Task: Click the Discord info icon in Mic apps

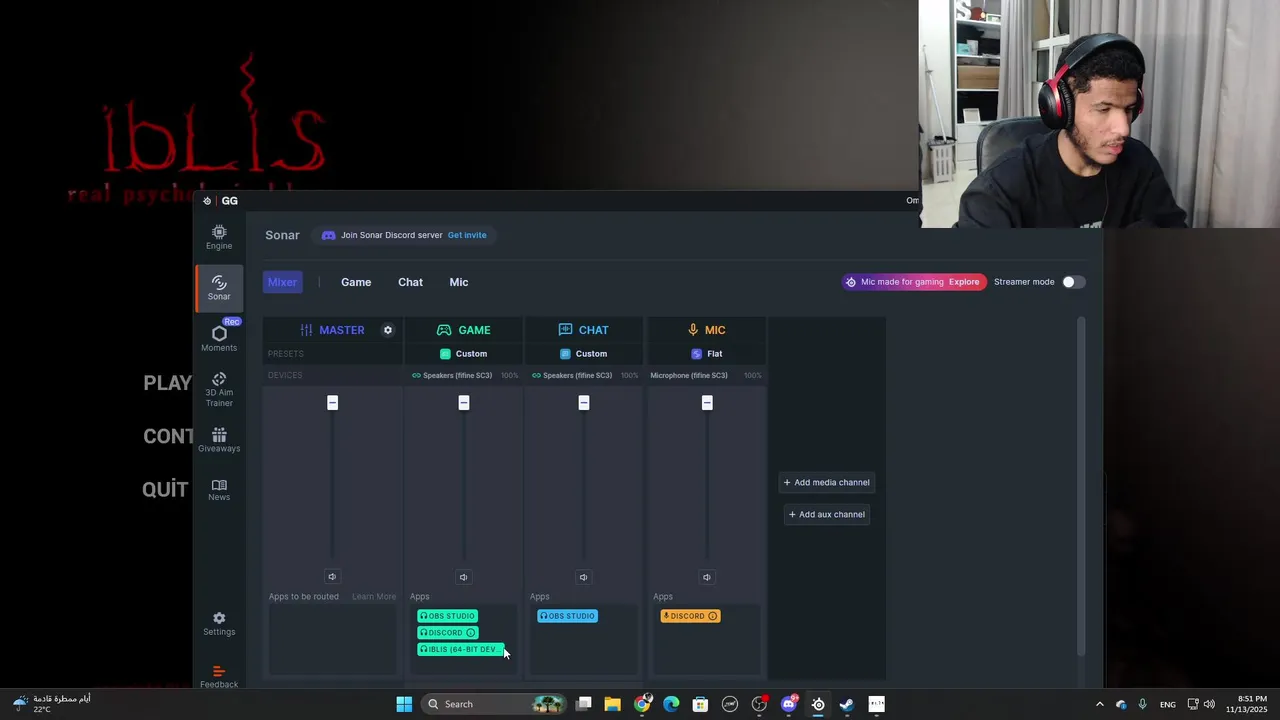Action: (712, 616)
